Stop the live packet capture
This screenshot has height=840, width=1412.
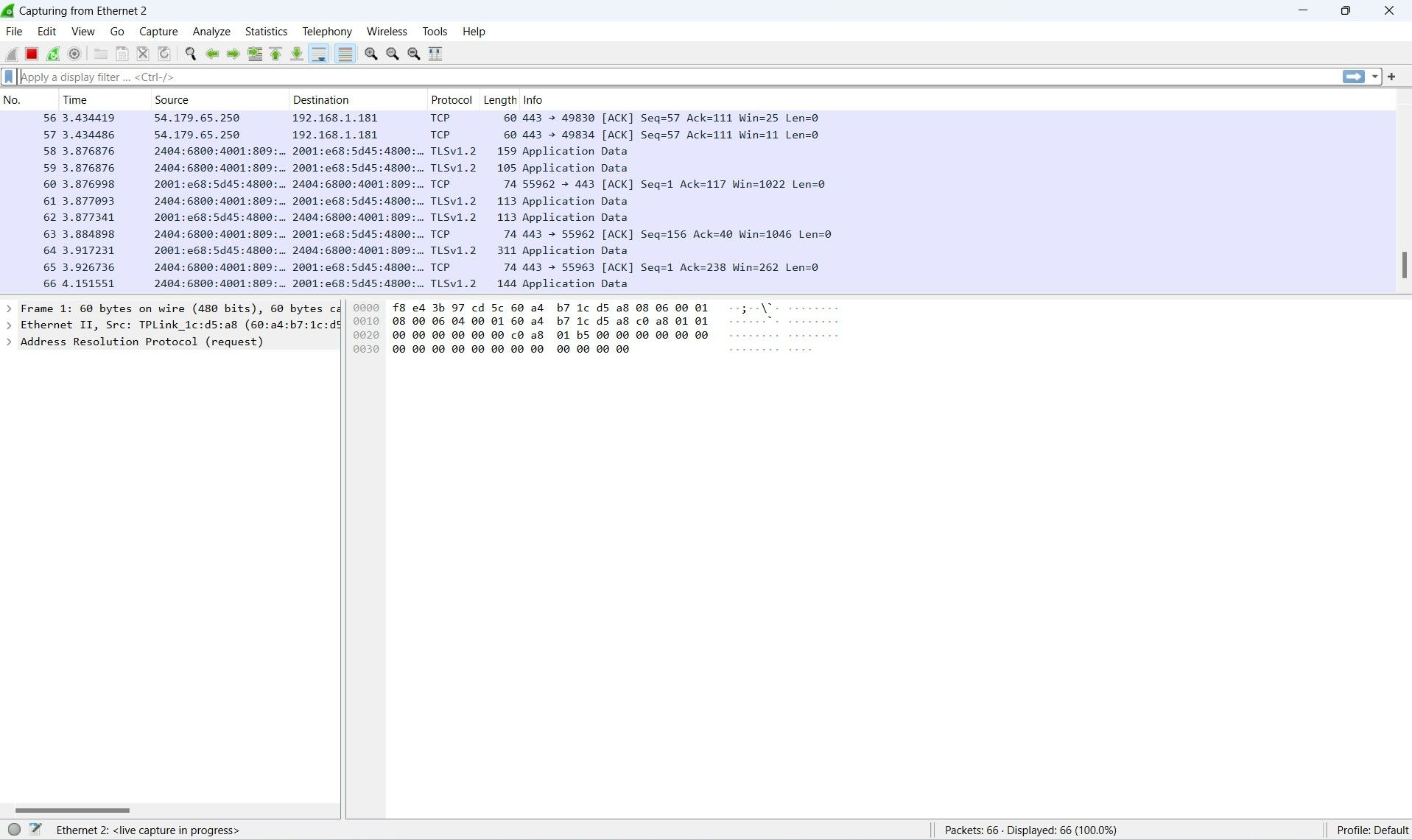click(32, 54)
